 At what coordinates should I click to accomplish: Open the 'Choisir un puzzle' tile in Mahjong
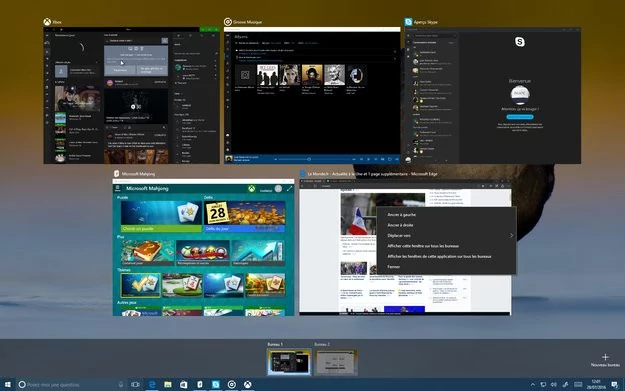(161, 216)
